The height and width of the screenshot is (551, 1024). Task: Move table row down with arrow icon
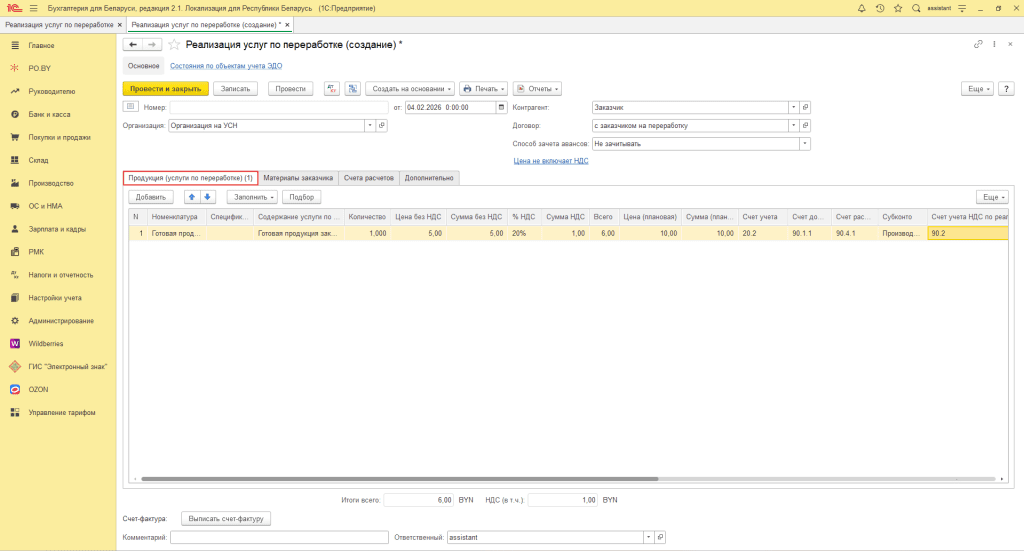[208, 197]
